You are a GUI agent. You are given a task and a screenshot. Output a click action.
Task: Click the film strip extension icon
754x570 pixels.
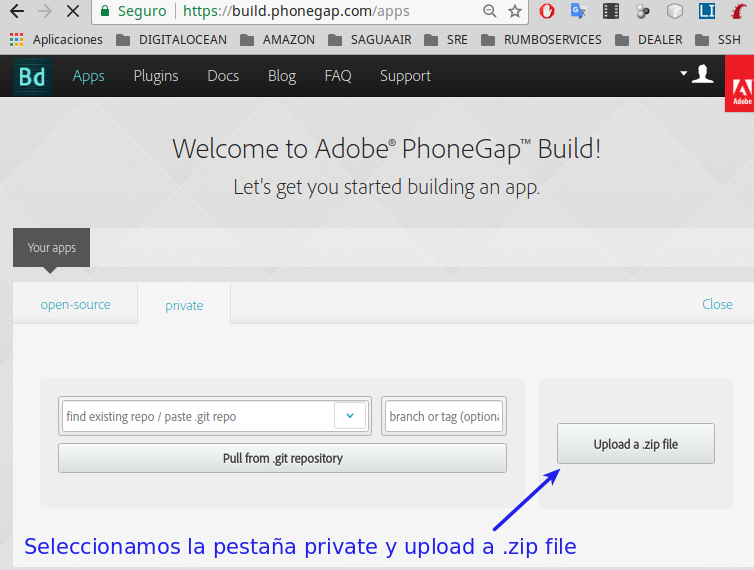(x=611, y=11)
